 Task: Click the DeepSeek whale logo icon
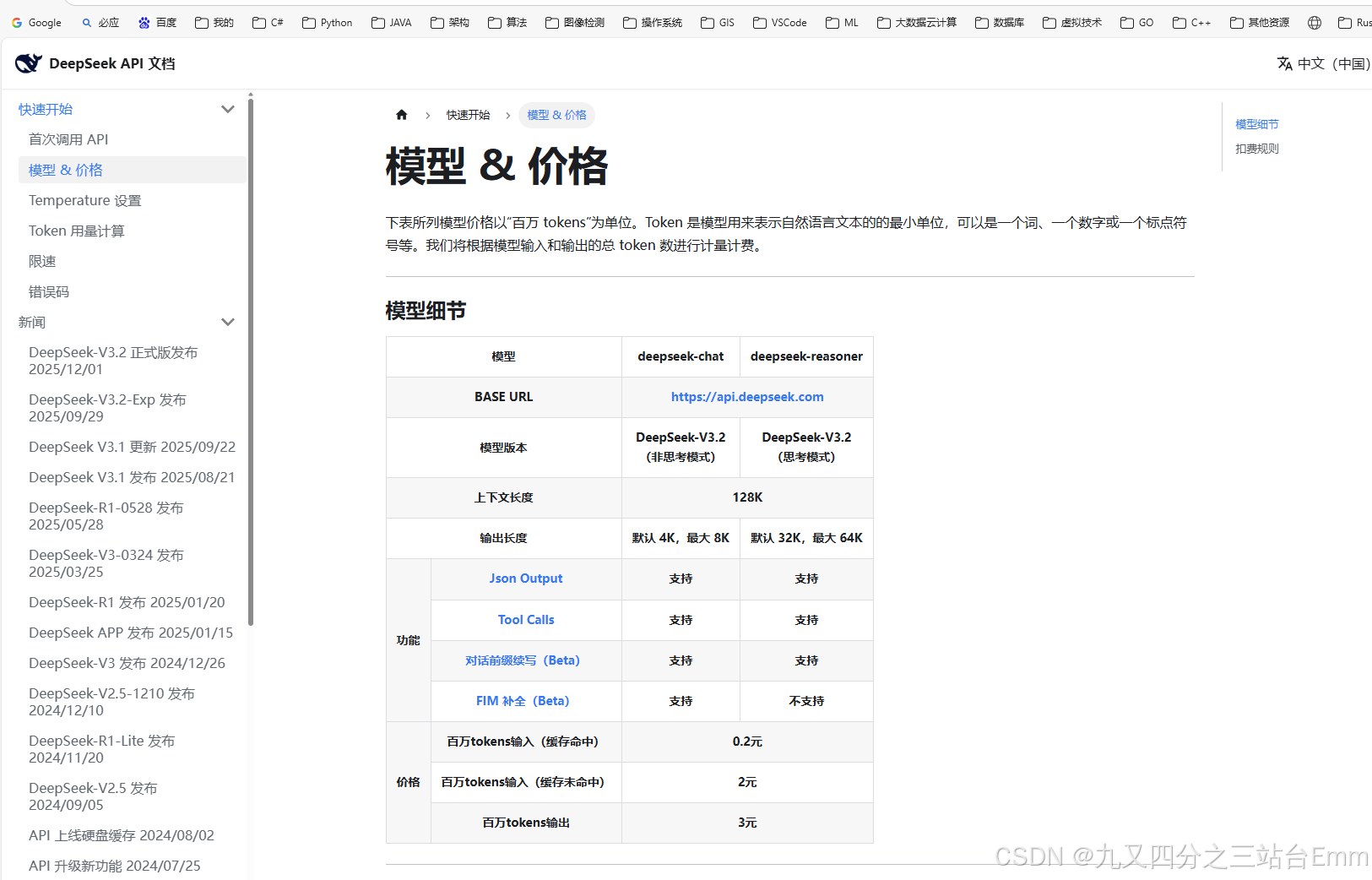[29, 63]
